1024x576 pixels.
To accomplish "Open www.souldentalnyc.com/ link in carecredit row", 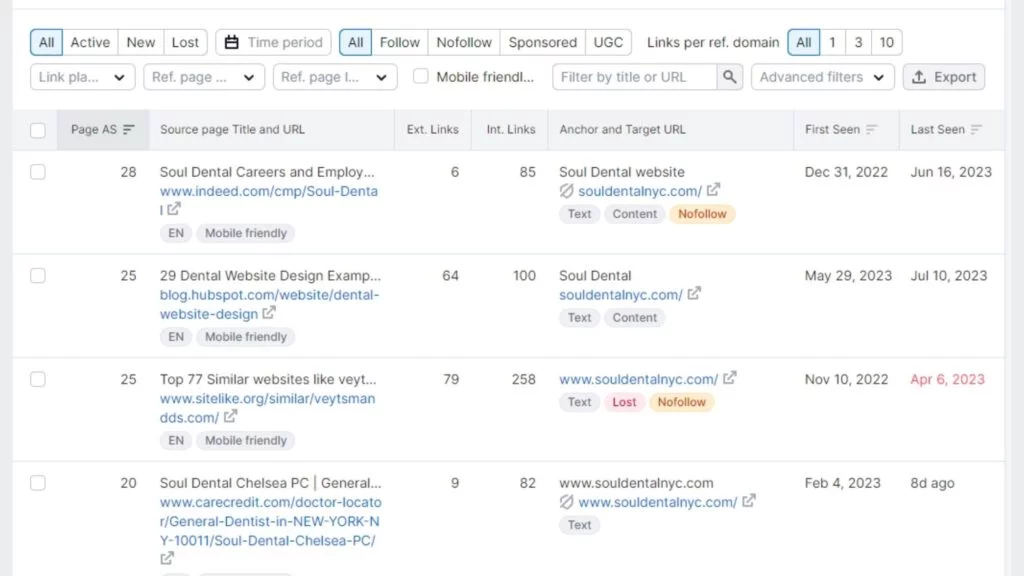I will point(658,502).
